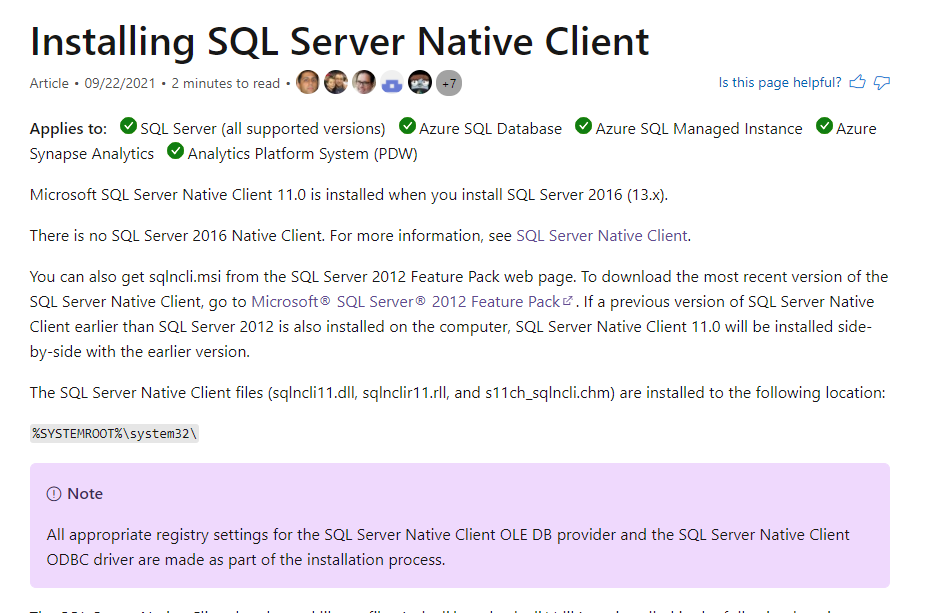Open the first contributor avatar

tap(308, 82)
